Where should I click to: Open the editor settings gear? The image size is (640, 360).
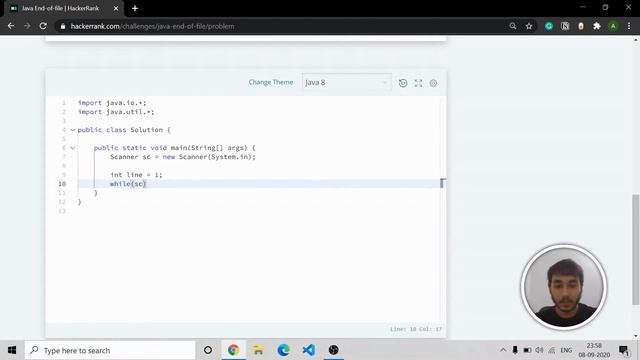(x=433, y=83)
